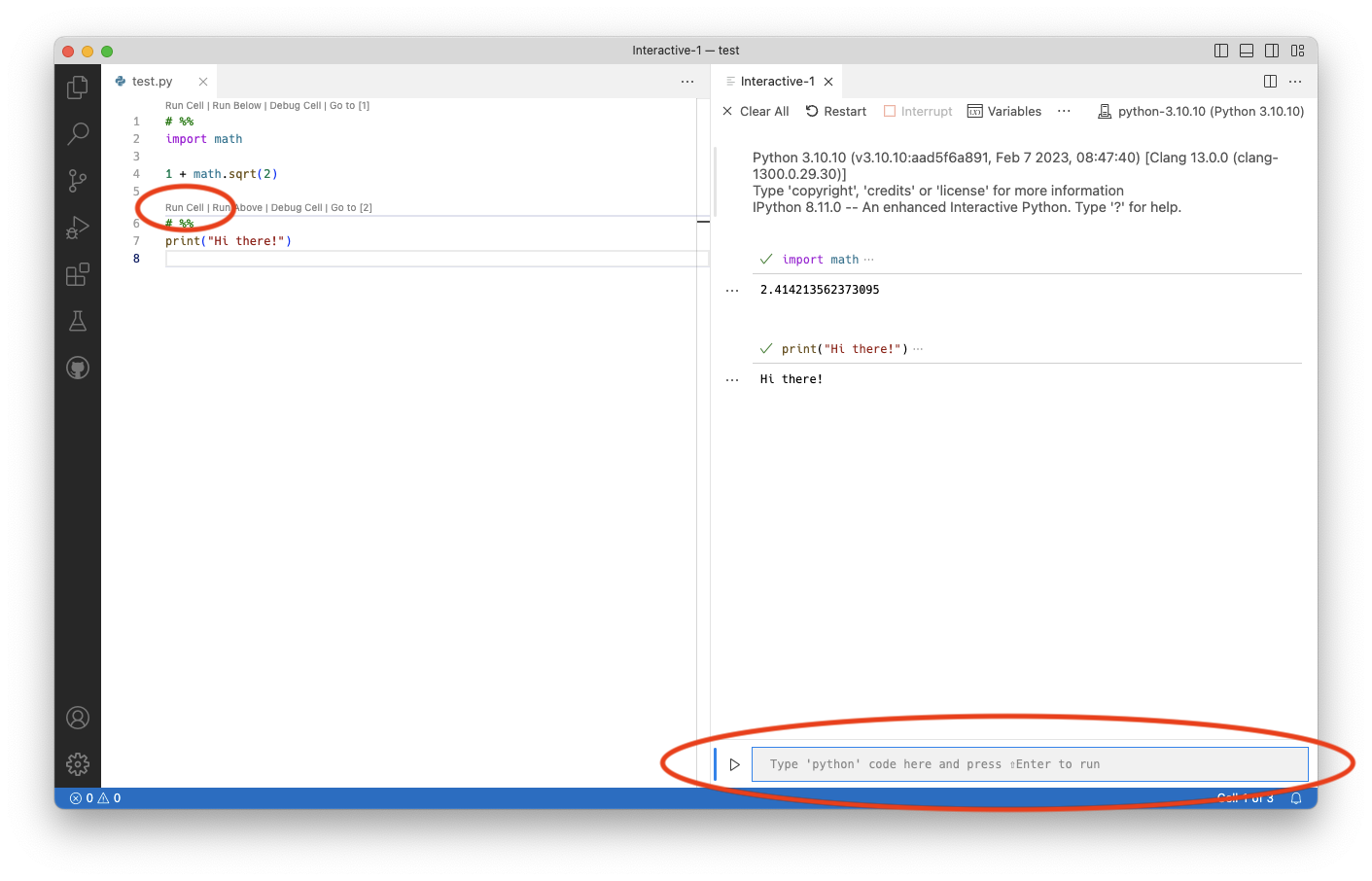Switch to the test.py editor tab

click(152, 82)
